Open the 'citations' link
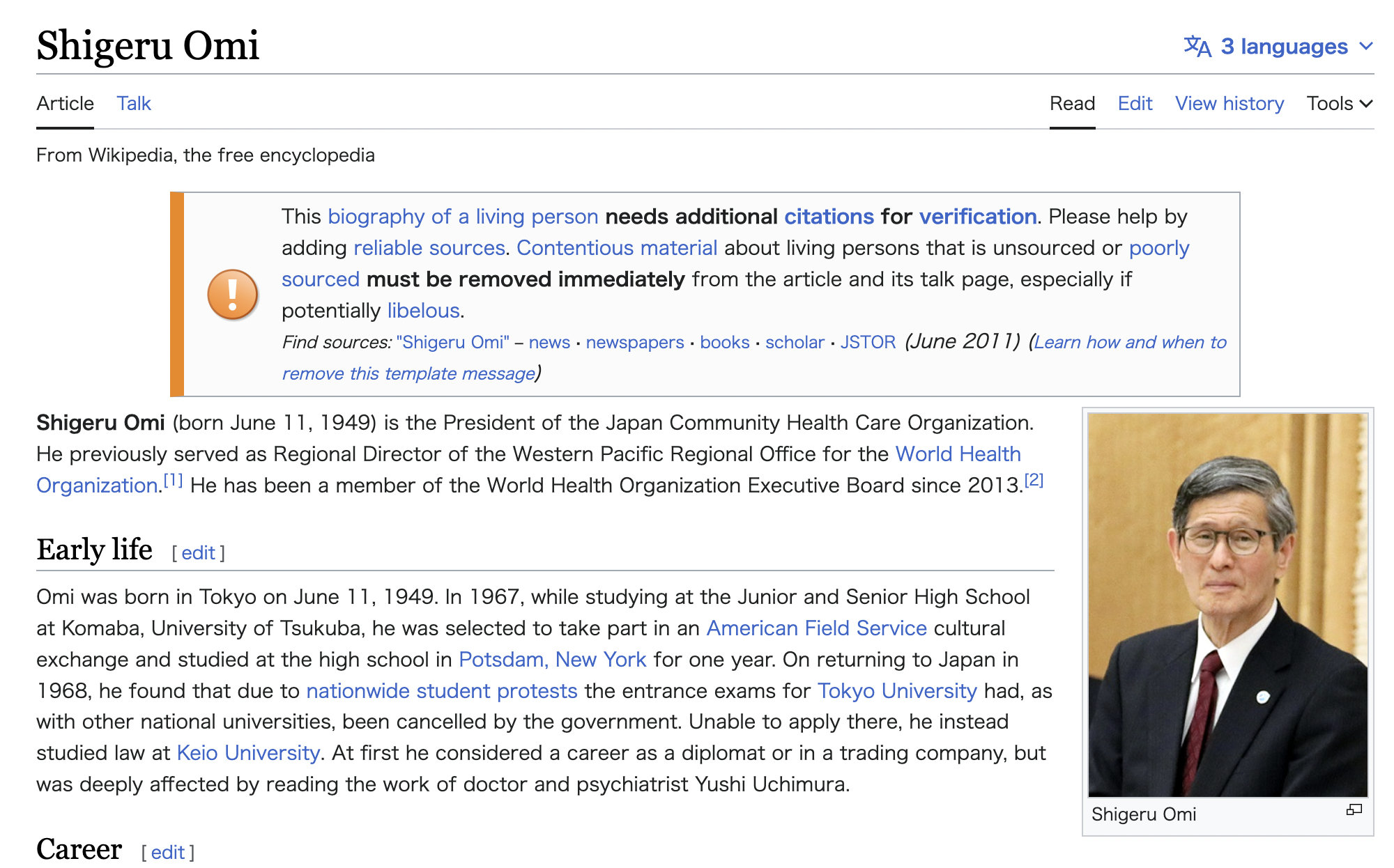 tap(829, 217)
